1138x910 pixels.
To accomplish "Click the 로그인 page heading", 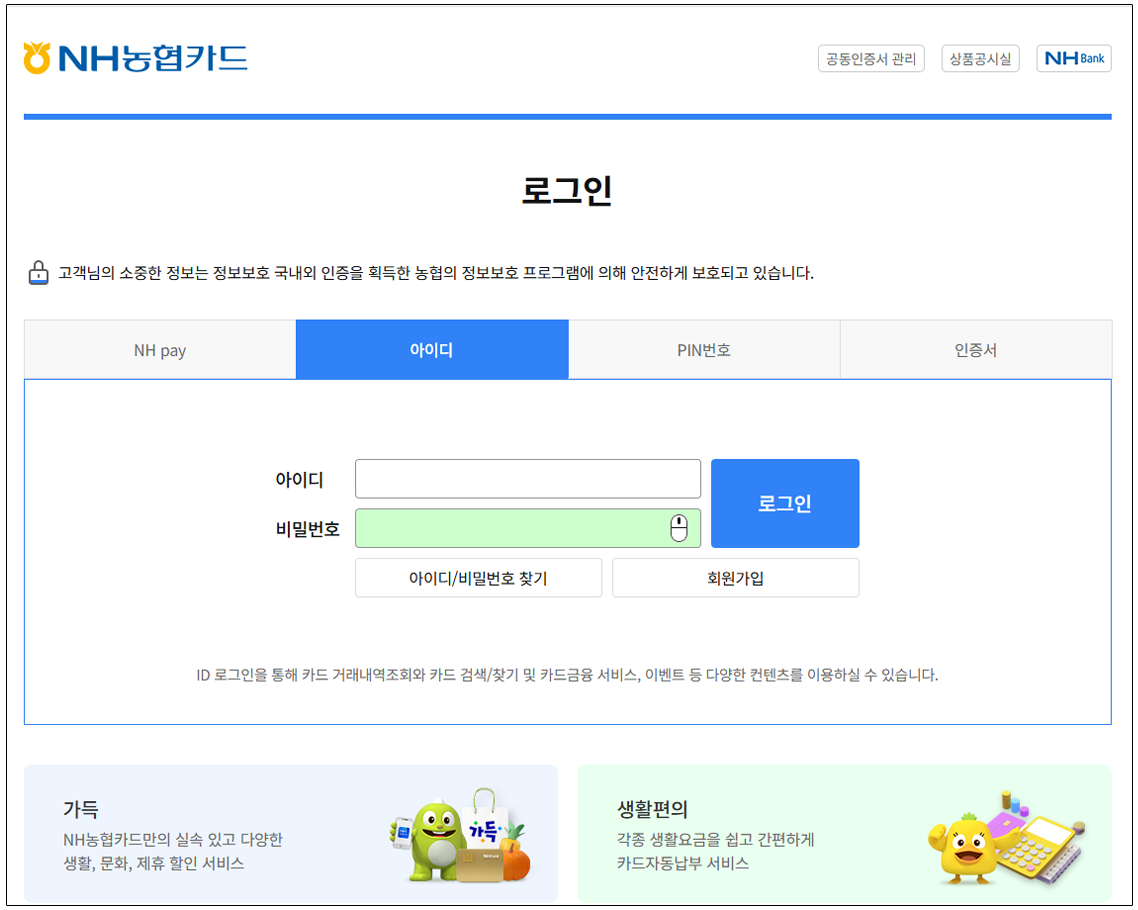I will coord(567,190).
